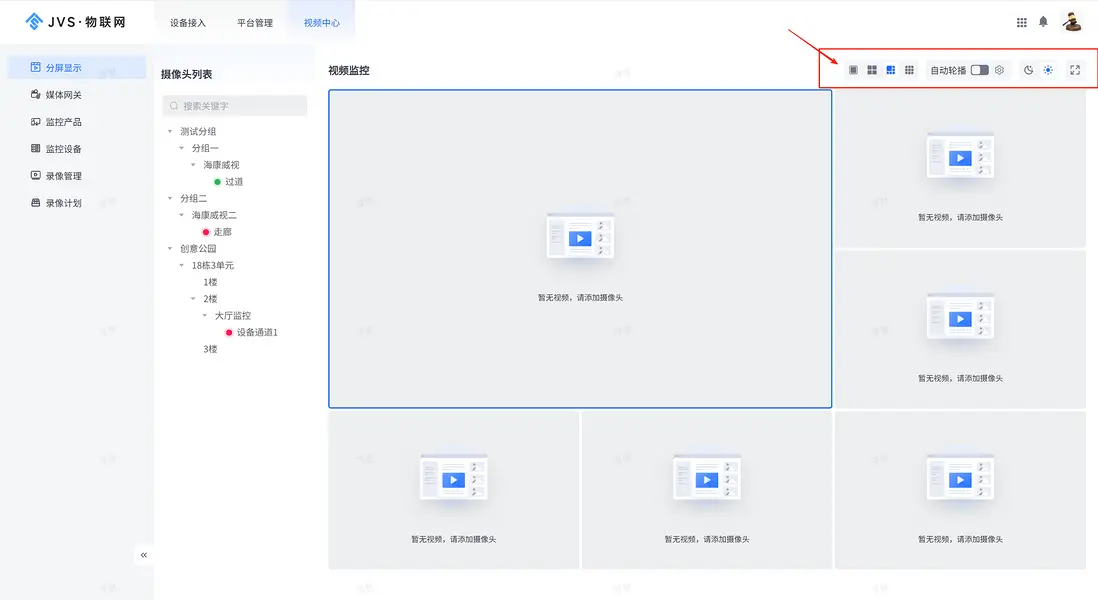
Task: Collapse the 2楼 tree node
Action: tap(193, 299)
